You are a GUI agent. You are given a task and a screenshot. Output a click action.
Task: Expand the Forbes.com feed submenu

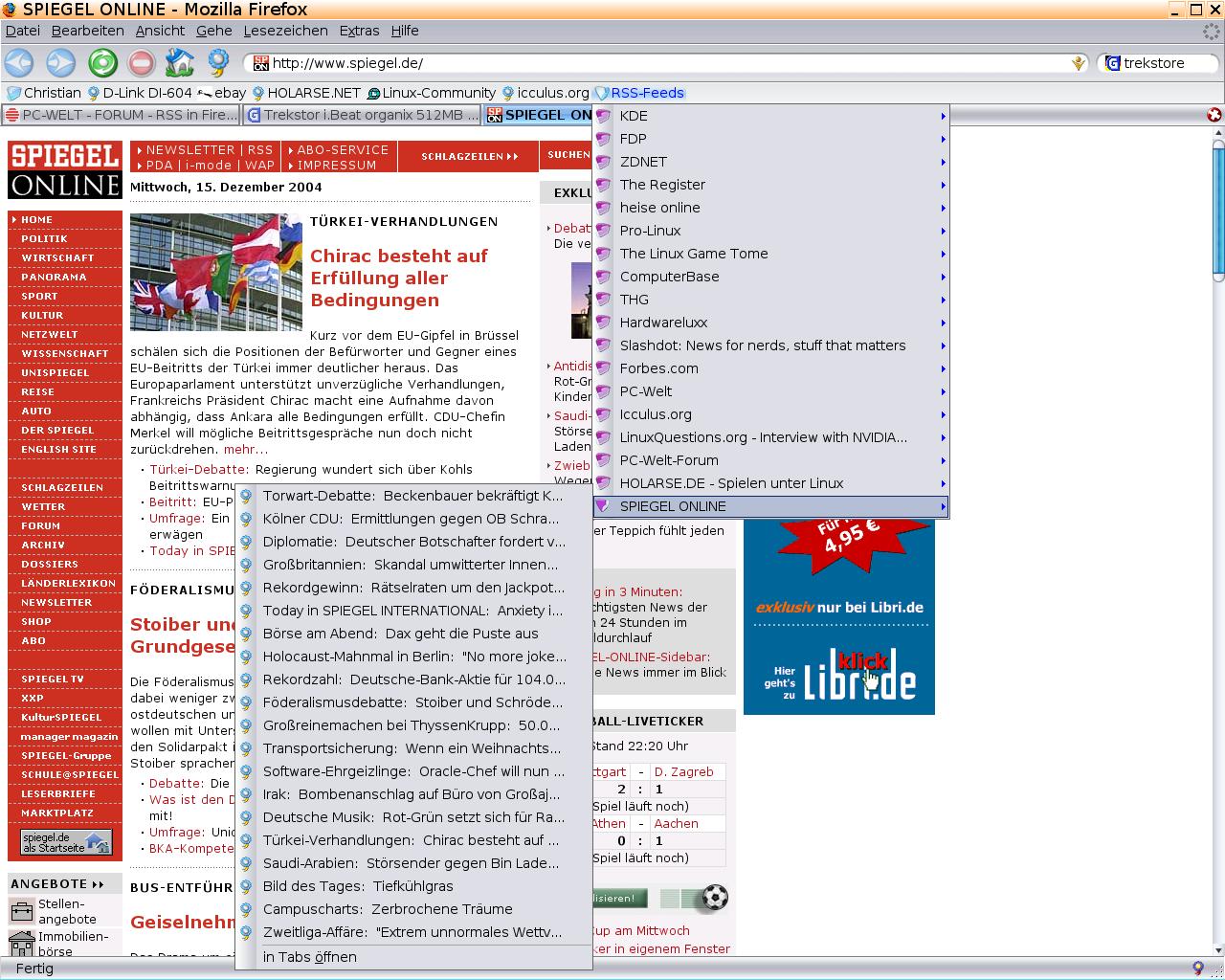(x=943, y=368)
